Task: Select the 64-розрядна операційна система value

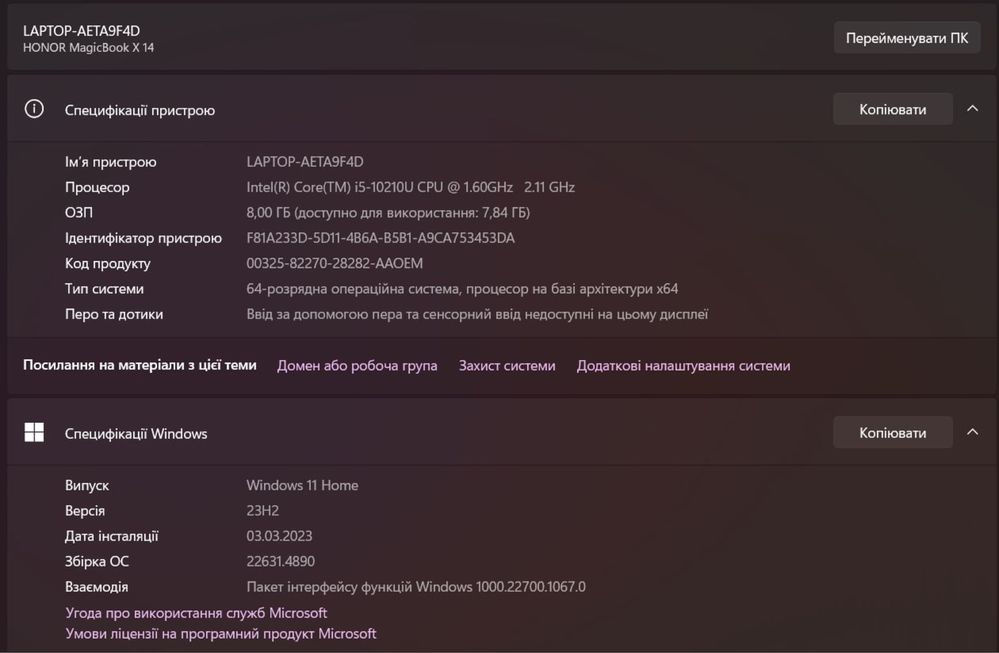Action: 462,289
